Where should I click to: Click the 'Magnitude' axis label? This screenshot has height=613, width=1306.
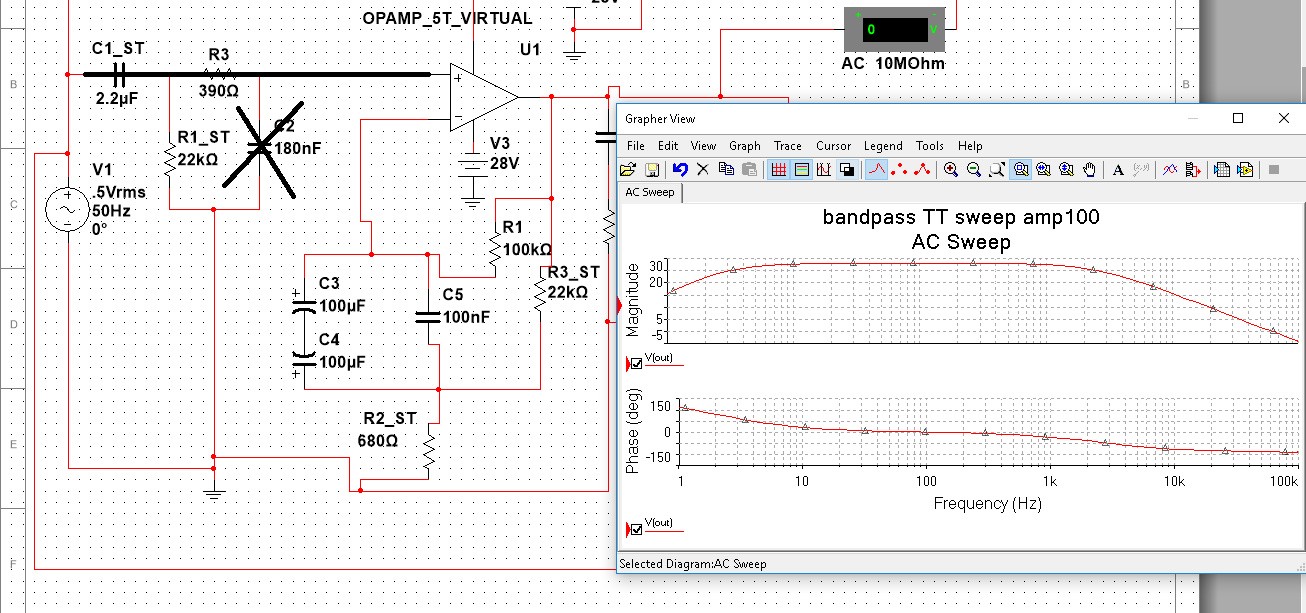click(x=632, y=300)
